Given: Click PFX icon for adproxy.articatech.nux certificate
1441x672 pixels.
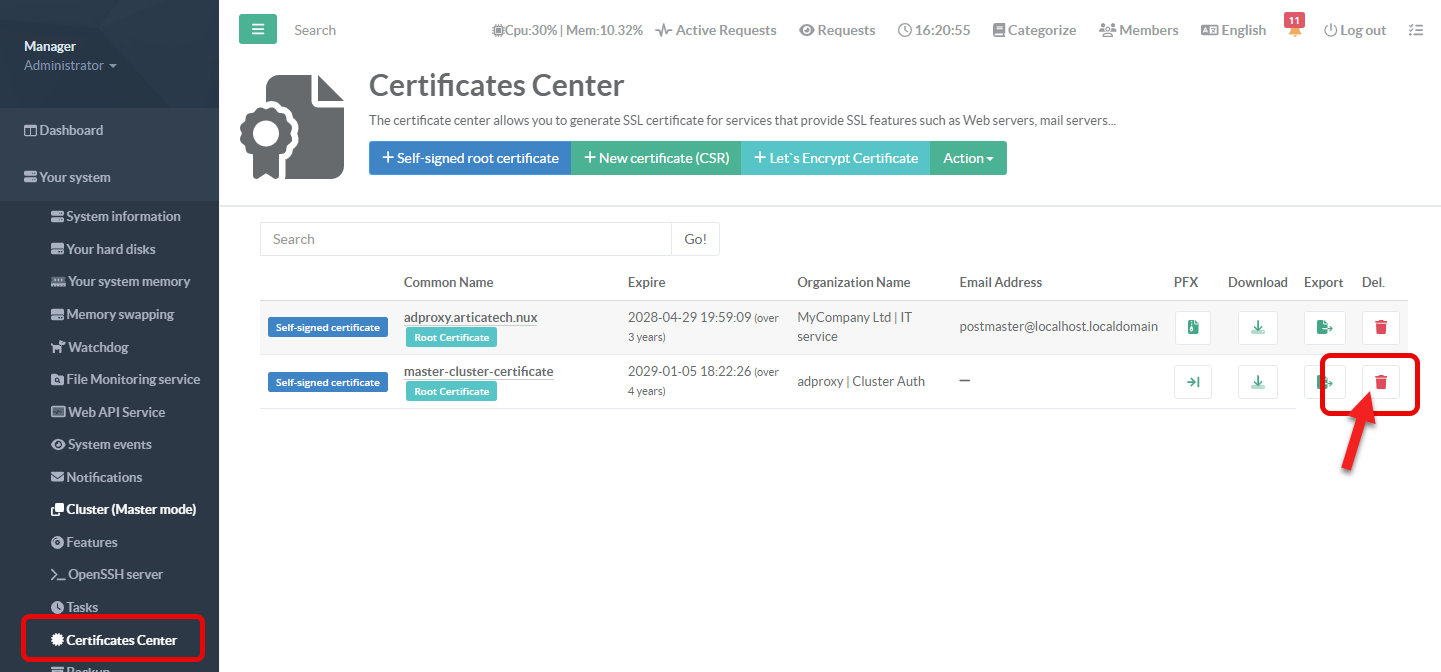Looking at the screenshot, I should click(1193, 327).
